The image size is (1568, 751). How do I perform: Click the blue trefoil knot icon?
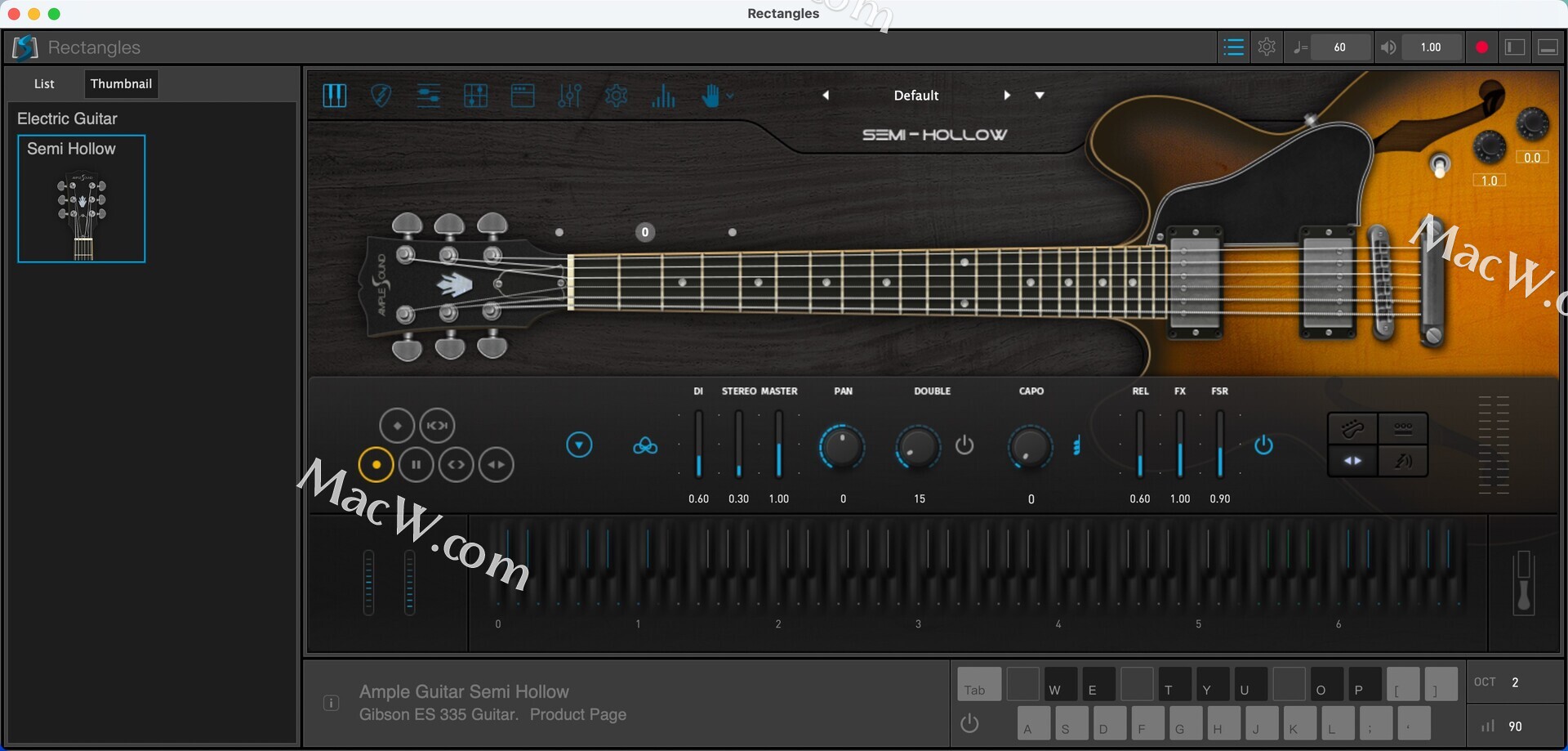point(645,446)
